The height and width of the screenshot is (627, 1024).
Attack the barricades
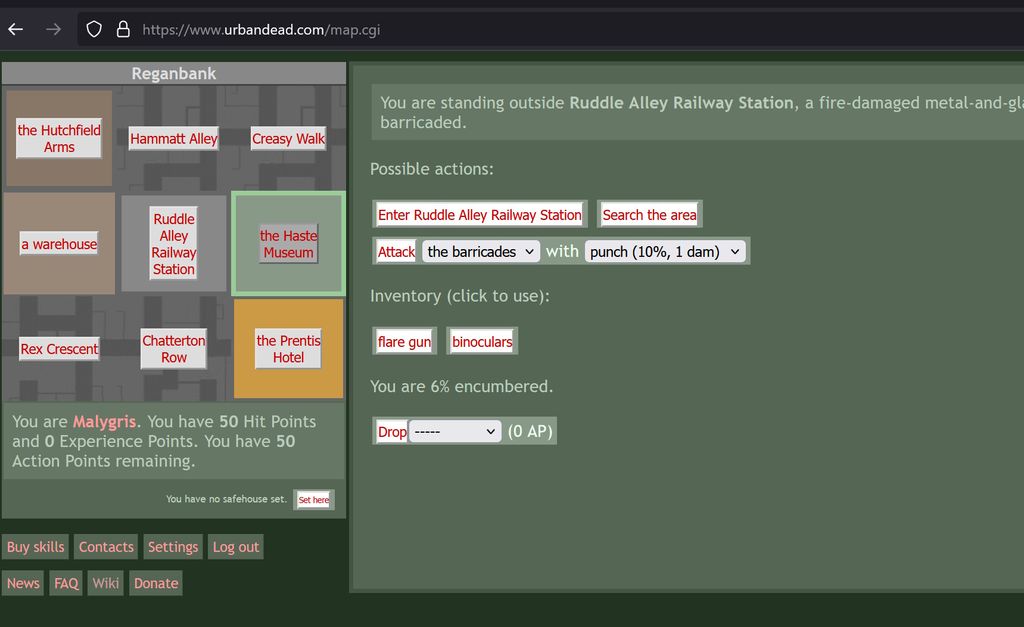[395, 251]
